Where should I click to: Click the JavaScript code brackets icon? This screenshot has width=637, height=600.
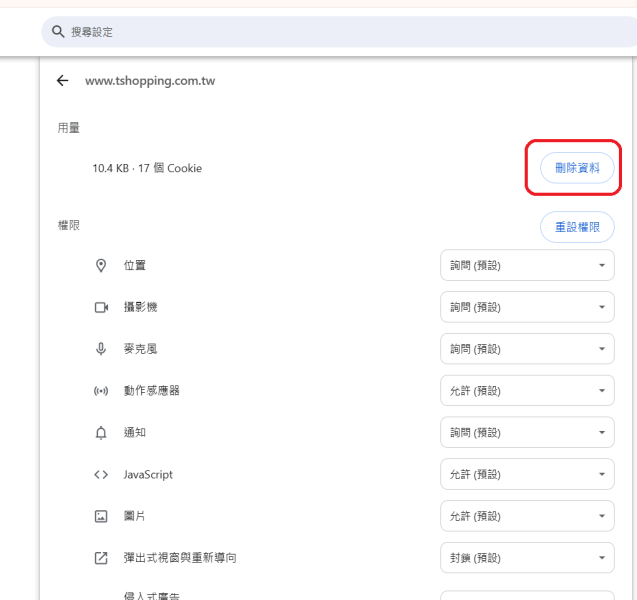pyautogui.click(x=101, y=474)
